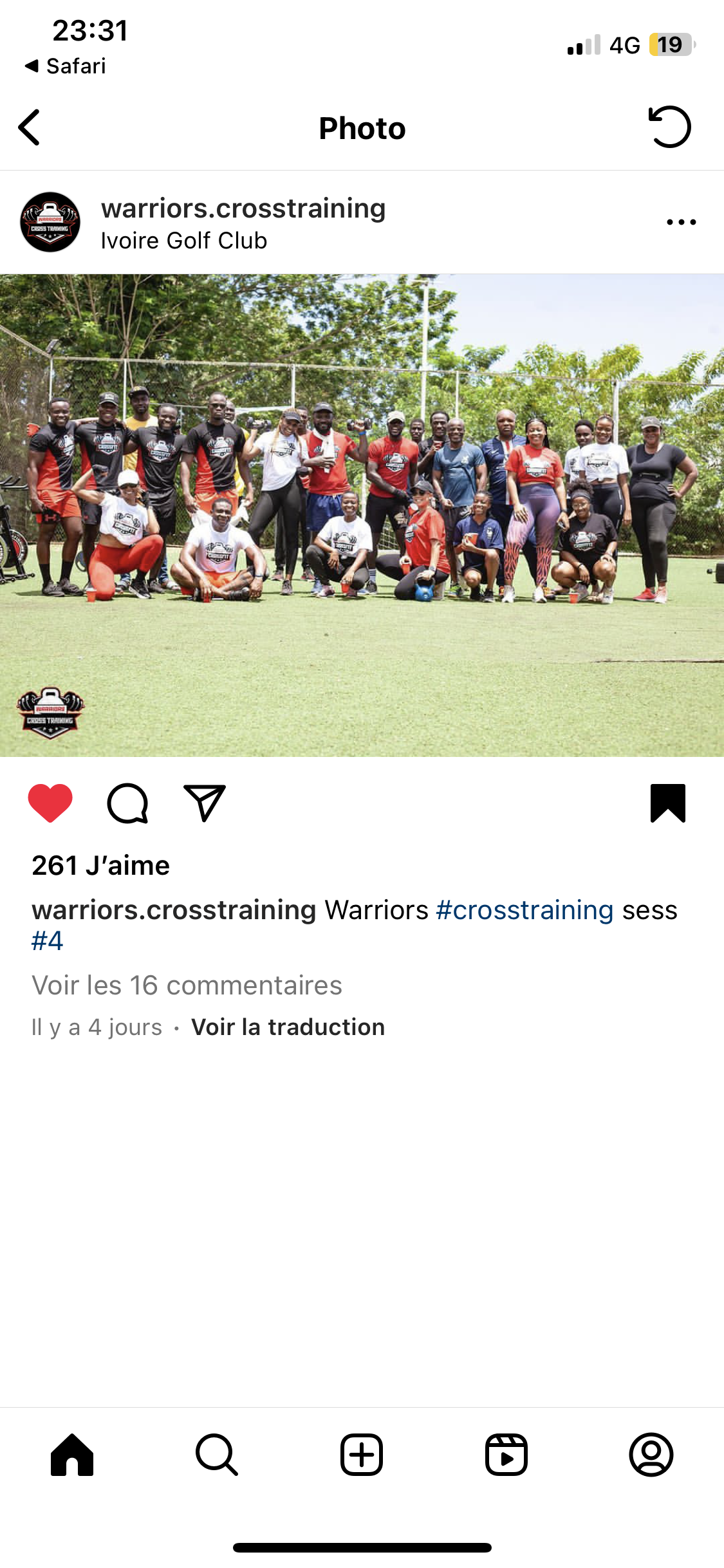Image resolution: width=724 pixels, height=1568 pixels.
Task: Tap Voir la traduction
Action: click(x=288, y=1027)
